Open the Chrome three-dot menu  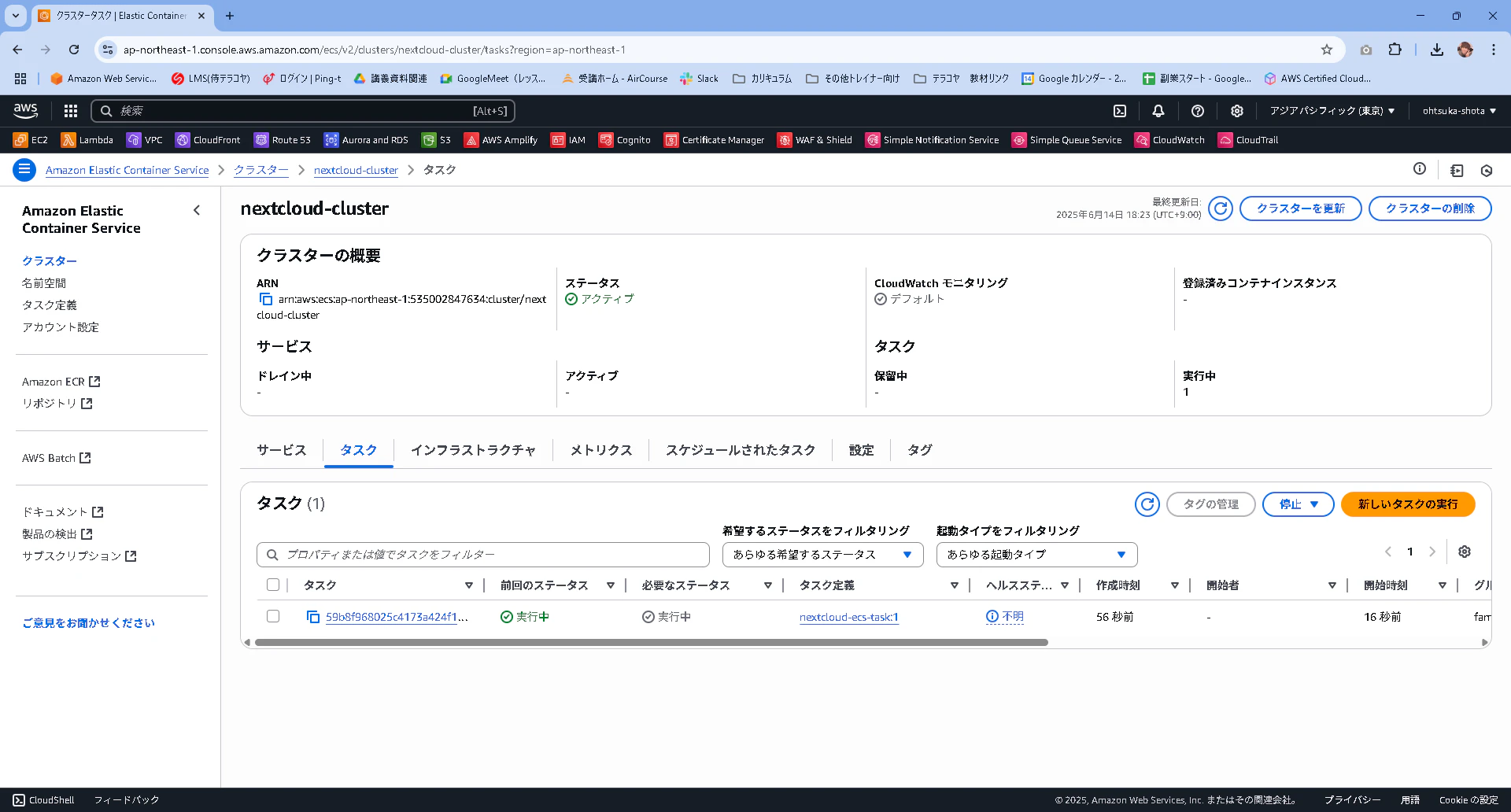(1494, 50)
